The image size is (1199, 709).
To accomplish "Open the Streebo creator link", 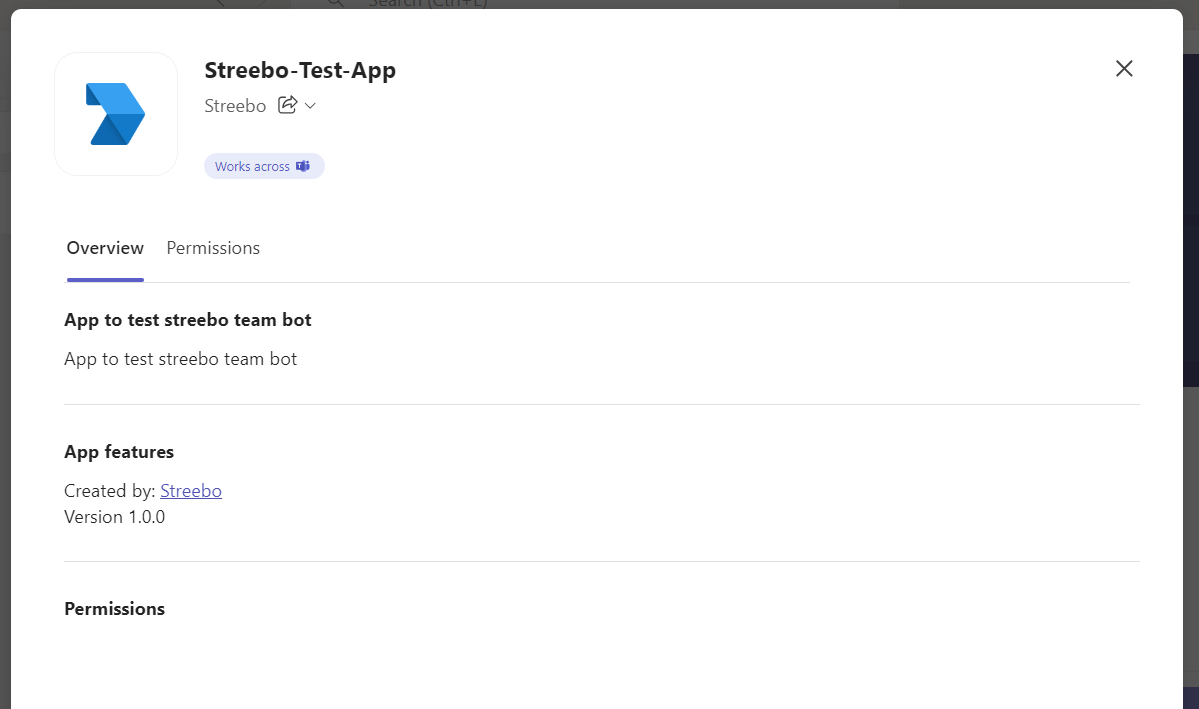I will pos(191,491).
